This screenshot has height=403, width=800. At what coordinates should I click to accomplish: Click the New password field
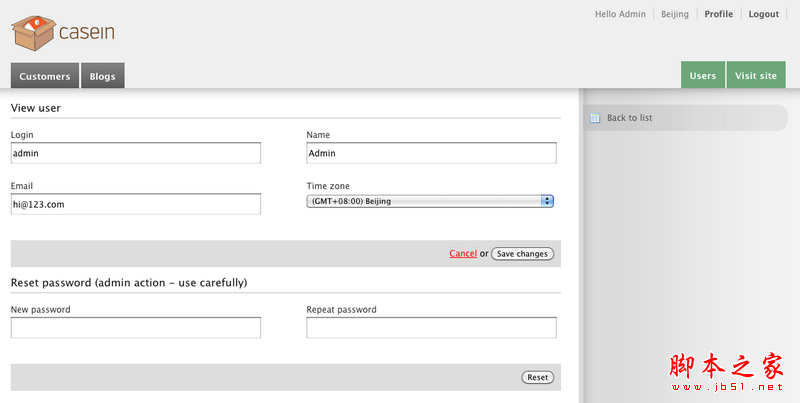pos(136,328)
